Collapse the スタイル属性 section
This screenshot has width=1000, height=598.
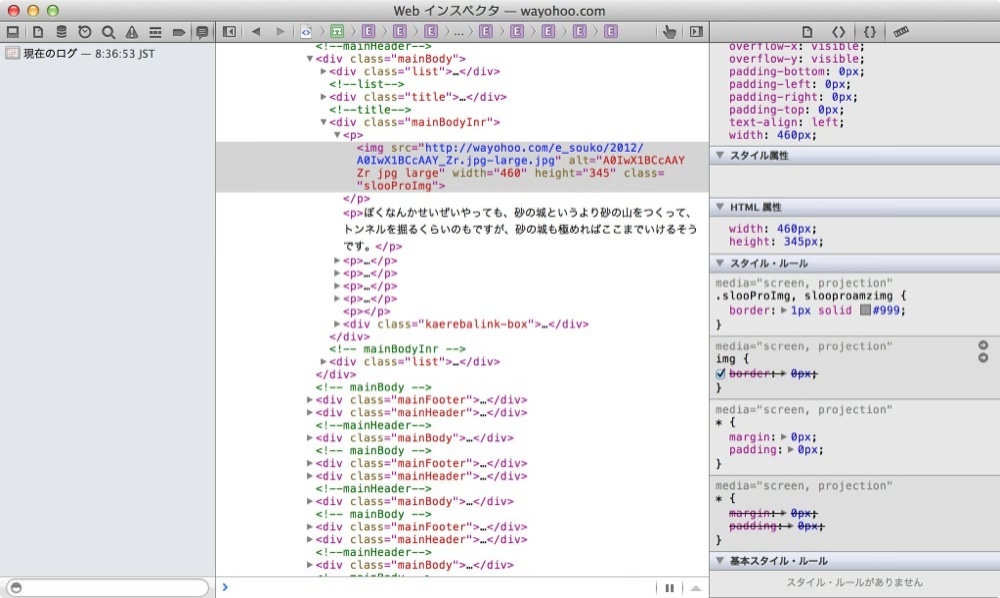pyautogui.click(x=720, y=155)
